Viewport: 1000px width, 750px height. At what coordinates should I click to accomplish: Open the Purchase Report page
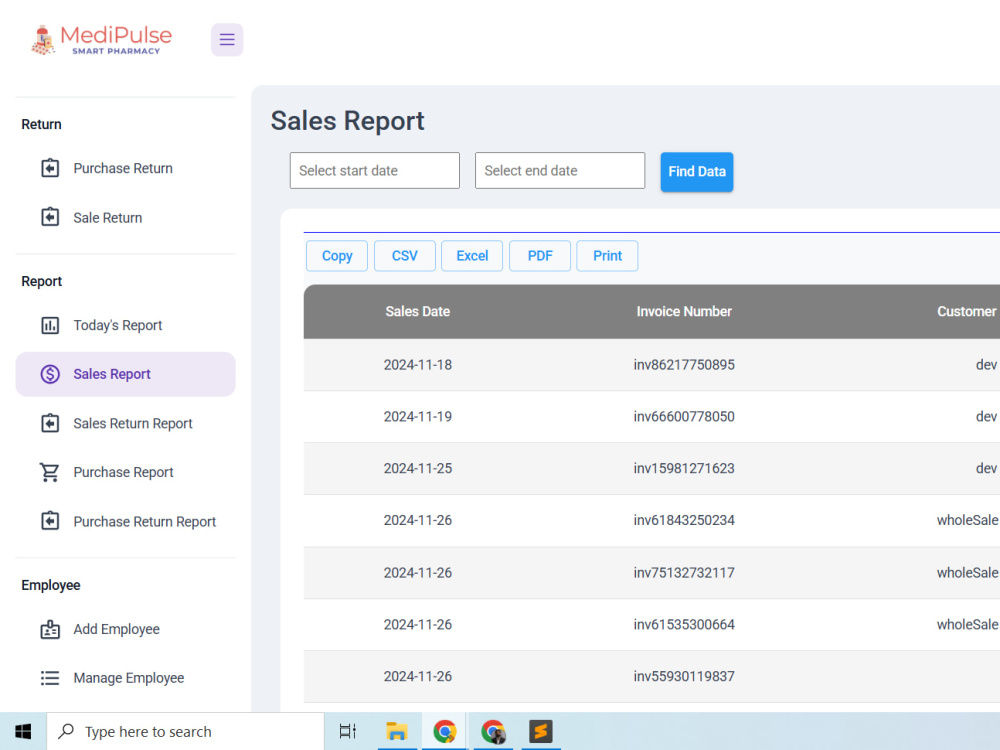pos(126,473)
